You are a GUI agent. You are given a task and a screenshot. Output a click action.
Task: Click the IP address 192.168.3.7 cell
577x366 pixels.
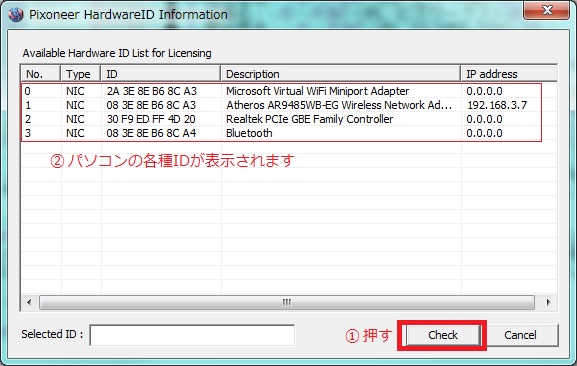coord(497,105)
